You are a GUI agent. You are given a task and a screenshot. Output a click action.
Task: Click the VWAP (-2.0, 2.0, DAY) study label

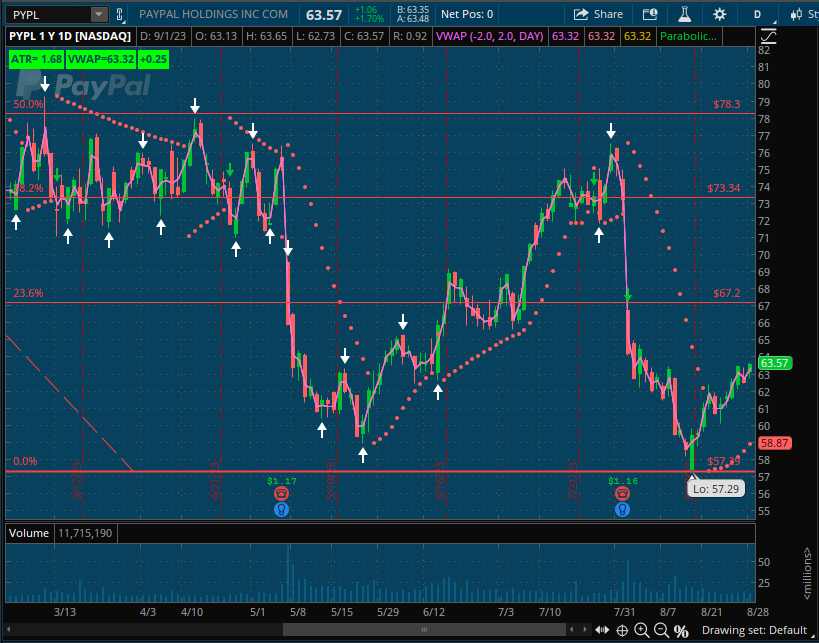click(489, 37)
